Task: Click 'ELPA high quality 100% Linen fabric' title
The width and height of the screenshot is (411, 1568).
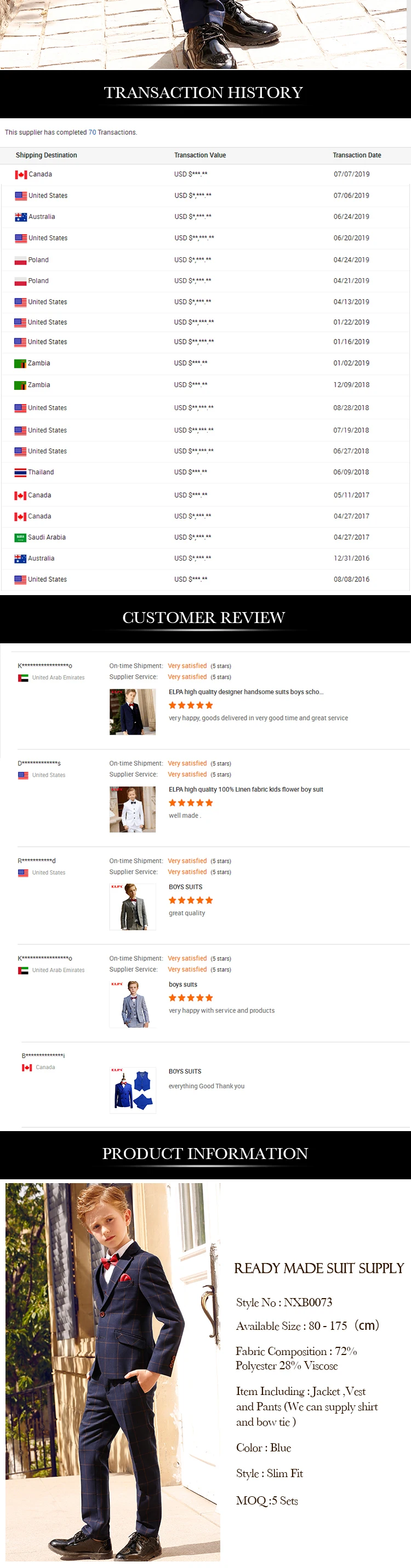Action: point(246,789)
